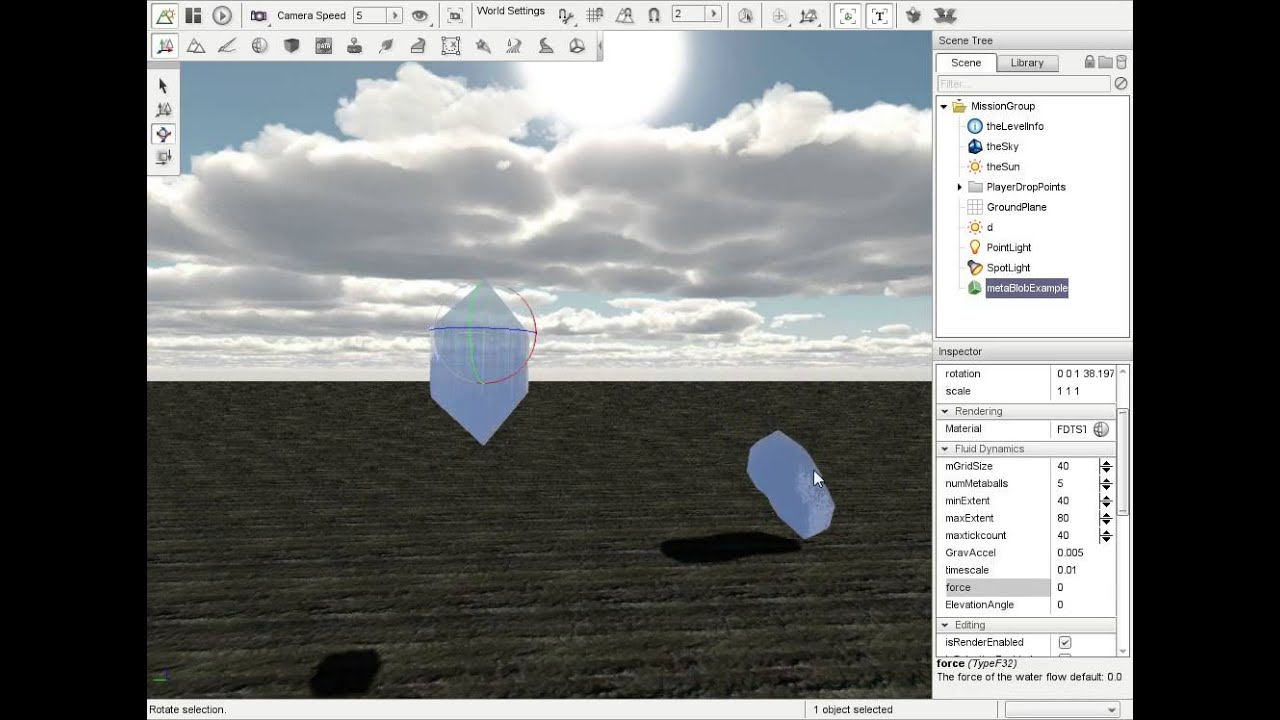This screenshot has height=720, width=1280.
Task: Select theSun in Scene Tree
Action: (x=1003, y=167)
